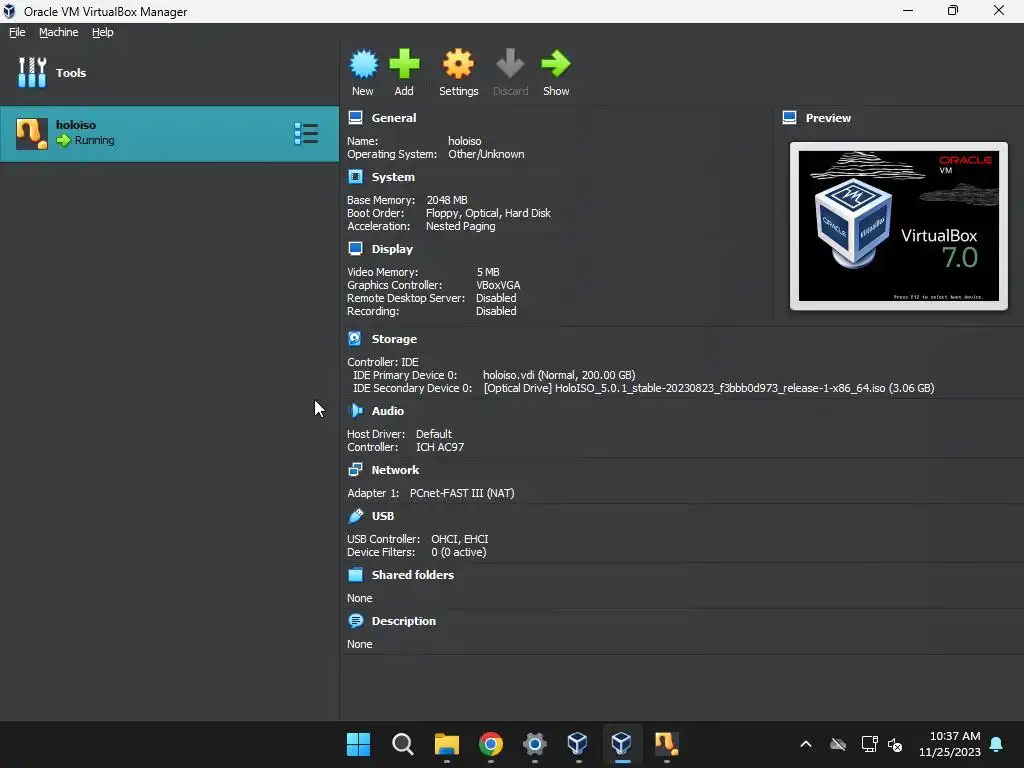This screenshot has width=1024, height=768.
Task: Click the 2048 MB base memory value
Action: (x=447, y=200)
